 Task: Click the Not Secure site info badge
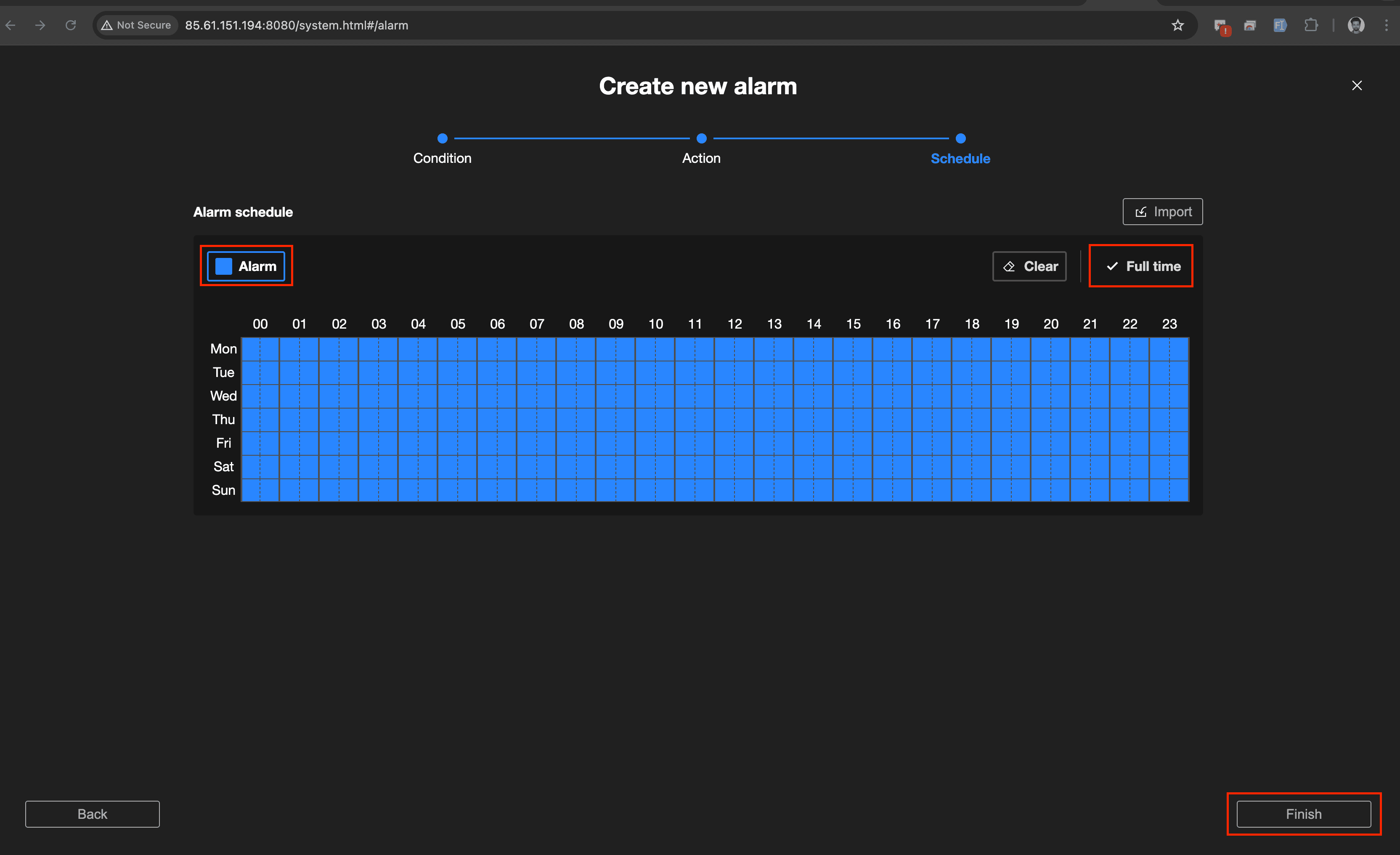point(136,25)
